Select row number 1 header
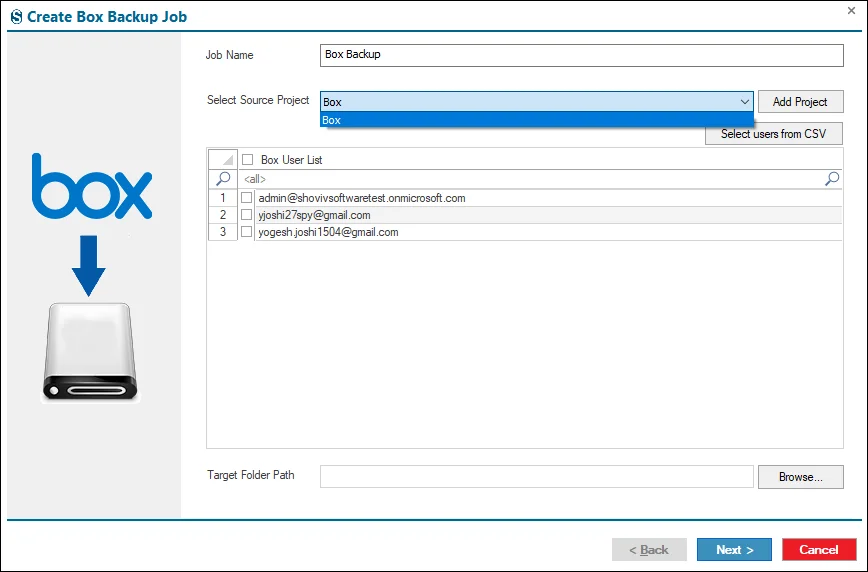 pos(223,198)
